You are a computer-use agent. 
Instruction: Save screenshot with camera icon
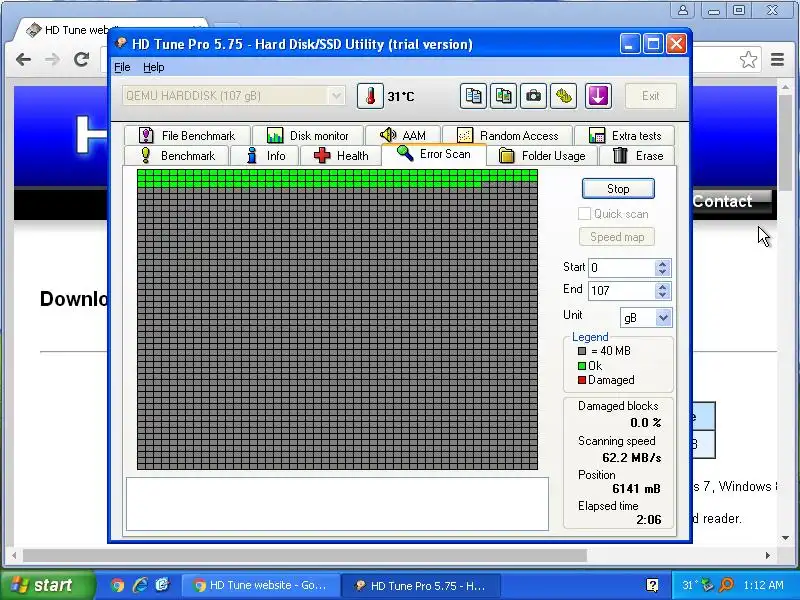tap(533, 96)
